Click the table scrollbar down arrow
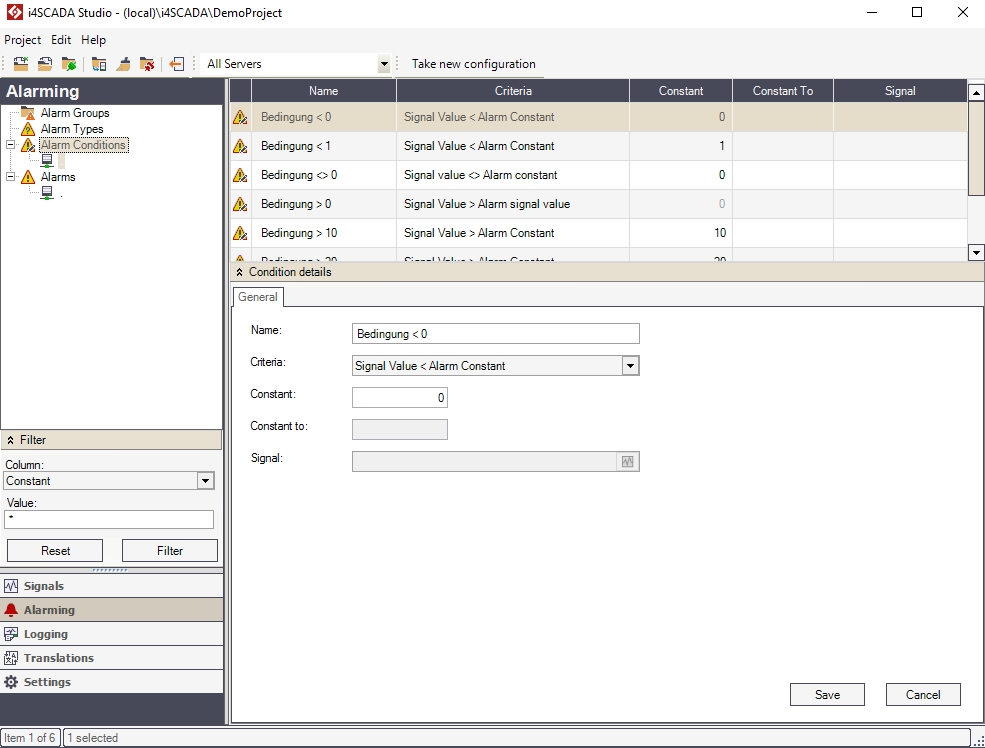The image size is (985, 748). pyautogui.click(x=976, y=253)
